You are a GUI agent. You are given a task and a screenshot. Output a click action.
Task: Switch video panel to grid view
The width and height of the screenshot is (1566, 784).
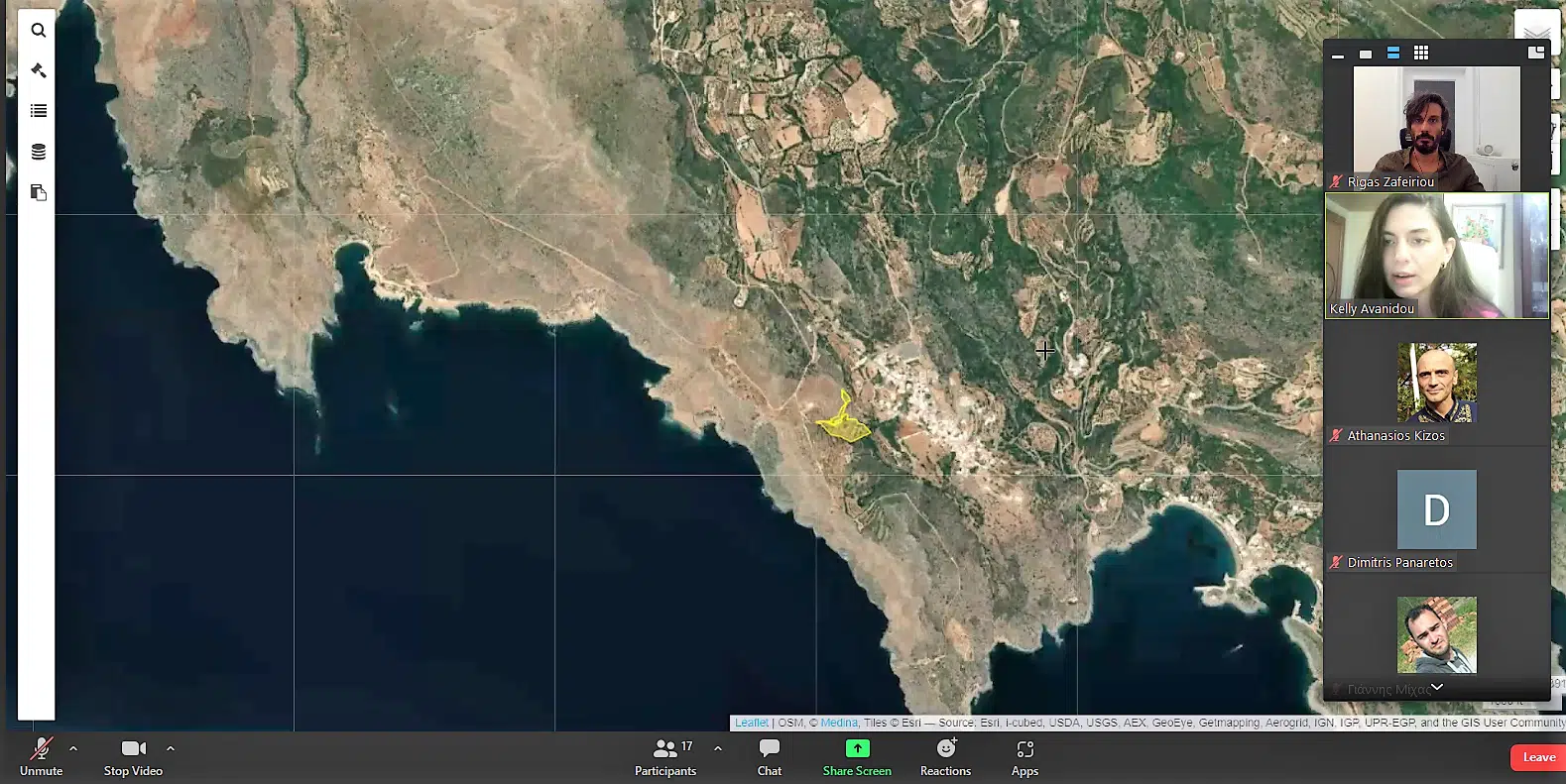pyautogui.click(x=1420, y=54)
